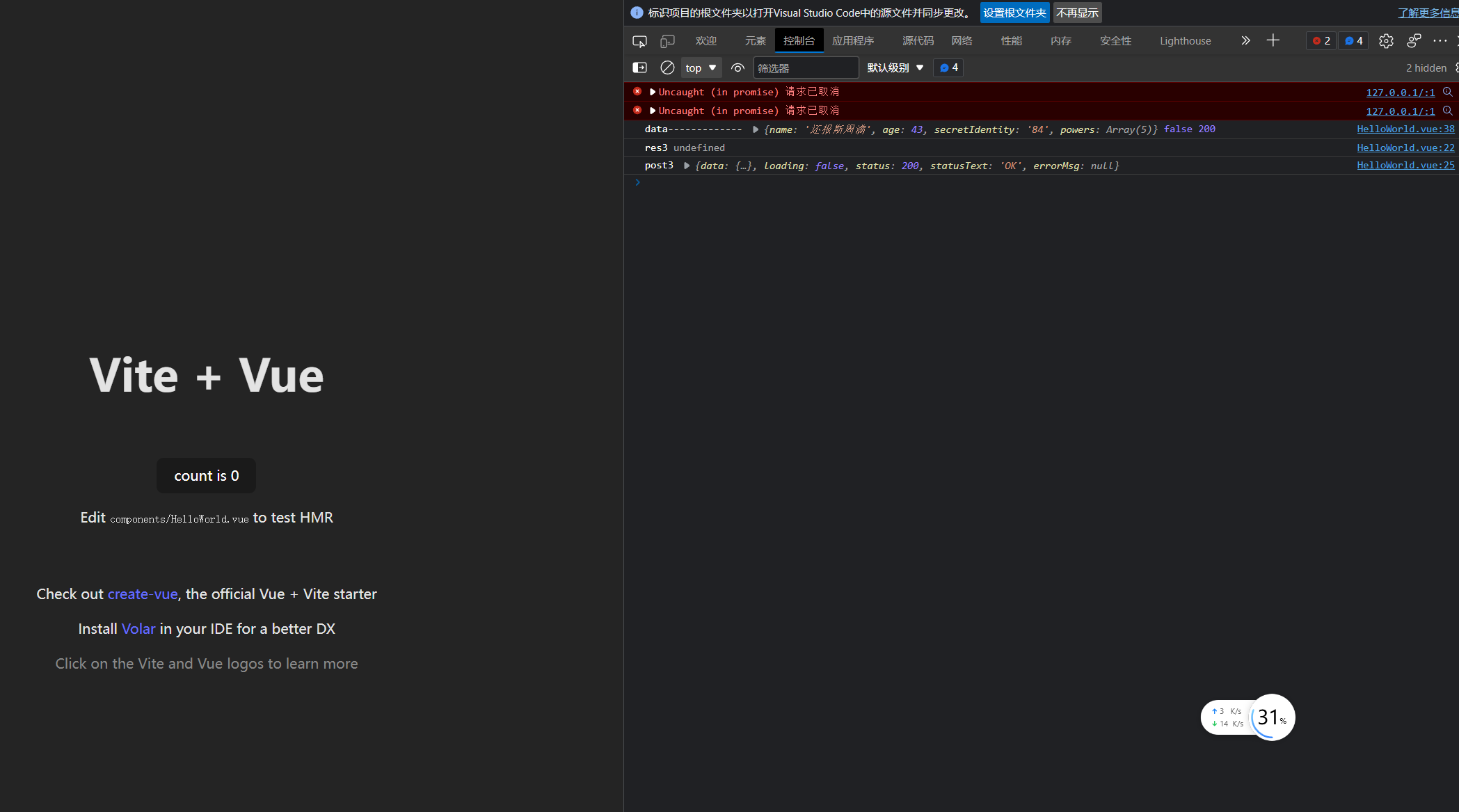Click the inspect element picker icon
Screen dimensions: 1459x812
(x=639, y=41)
